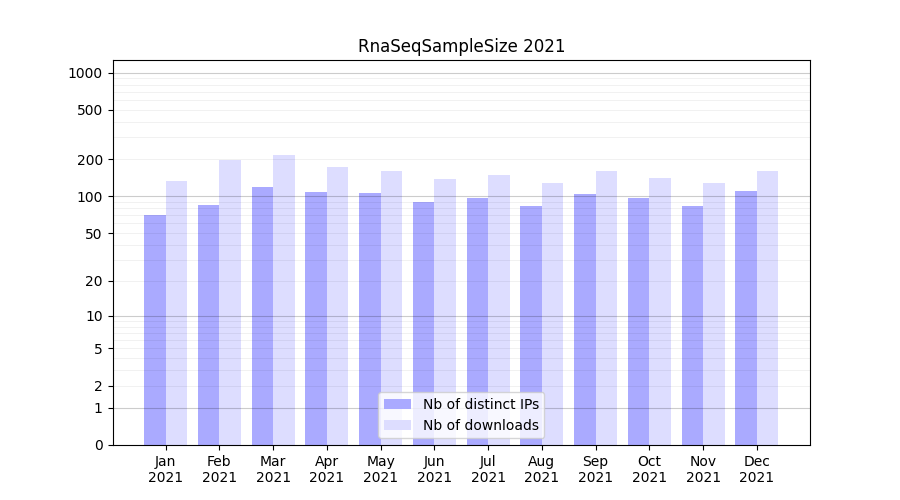Select the 100 y-axis tick label
900x500 pixels.
click(x=90, y=197)
